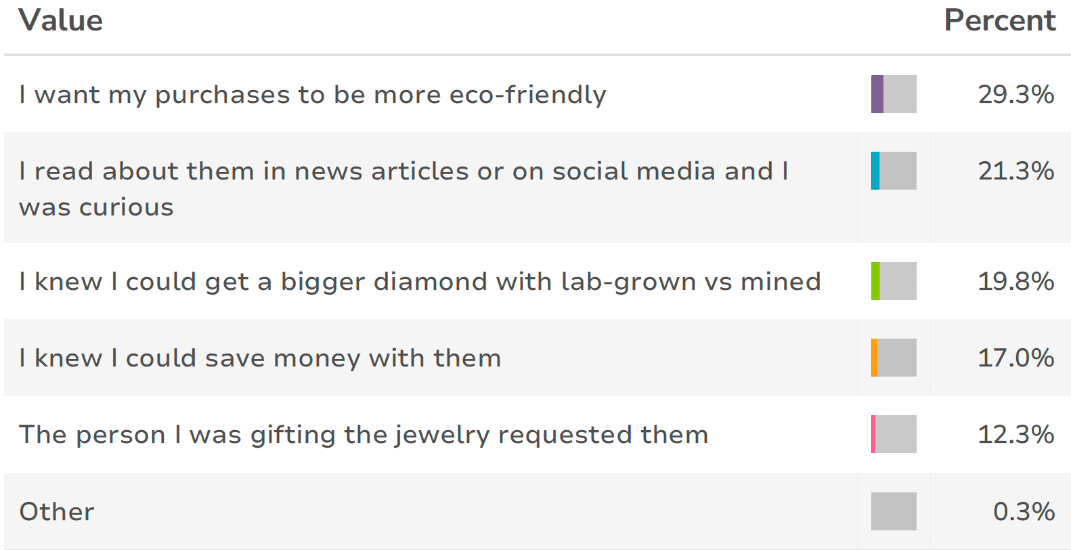Click the 0.3% value
Viewport: 1071px width, 550px height.
tap(1023, 512)
